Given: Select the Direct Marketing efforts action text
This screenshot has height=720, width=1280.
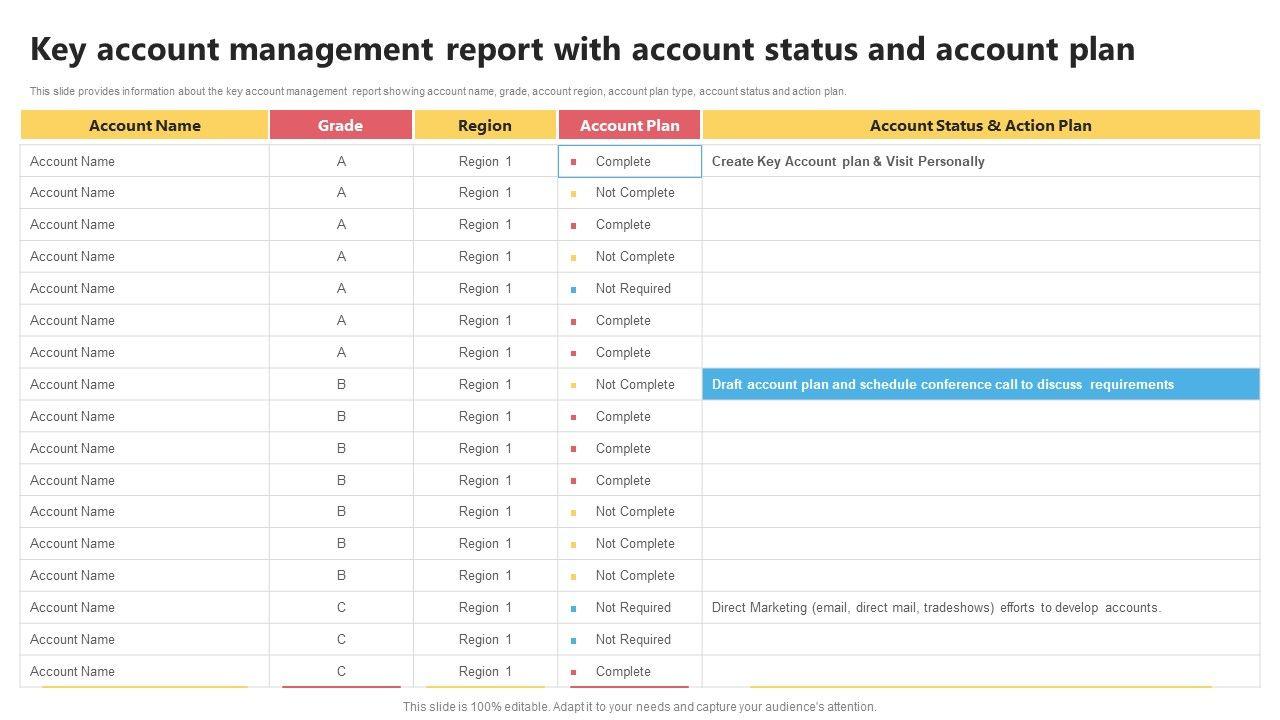Looking at the screenshot, I should pos(936,607).
